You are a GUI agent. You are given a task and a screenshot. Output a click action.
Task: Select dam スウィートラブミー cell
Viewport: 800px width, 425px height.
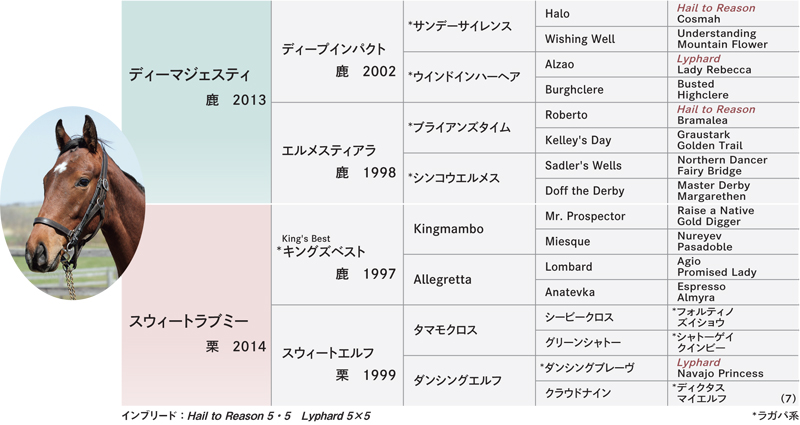(x=196, y=305)
